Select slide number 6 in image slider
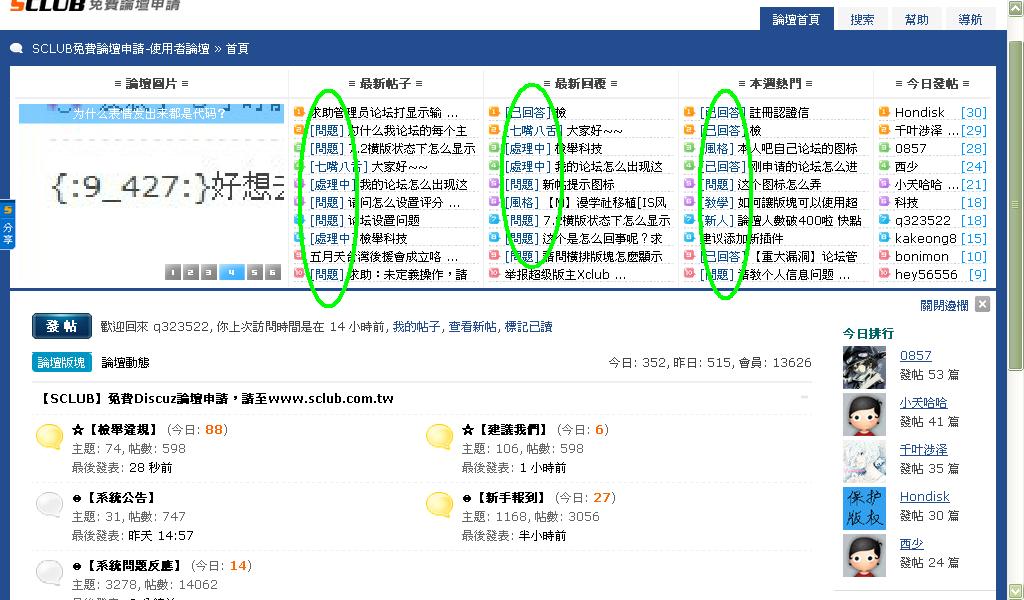This screenshot has height=600, width=1024. (x=273, y=272)
